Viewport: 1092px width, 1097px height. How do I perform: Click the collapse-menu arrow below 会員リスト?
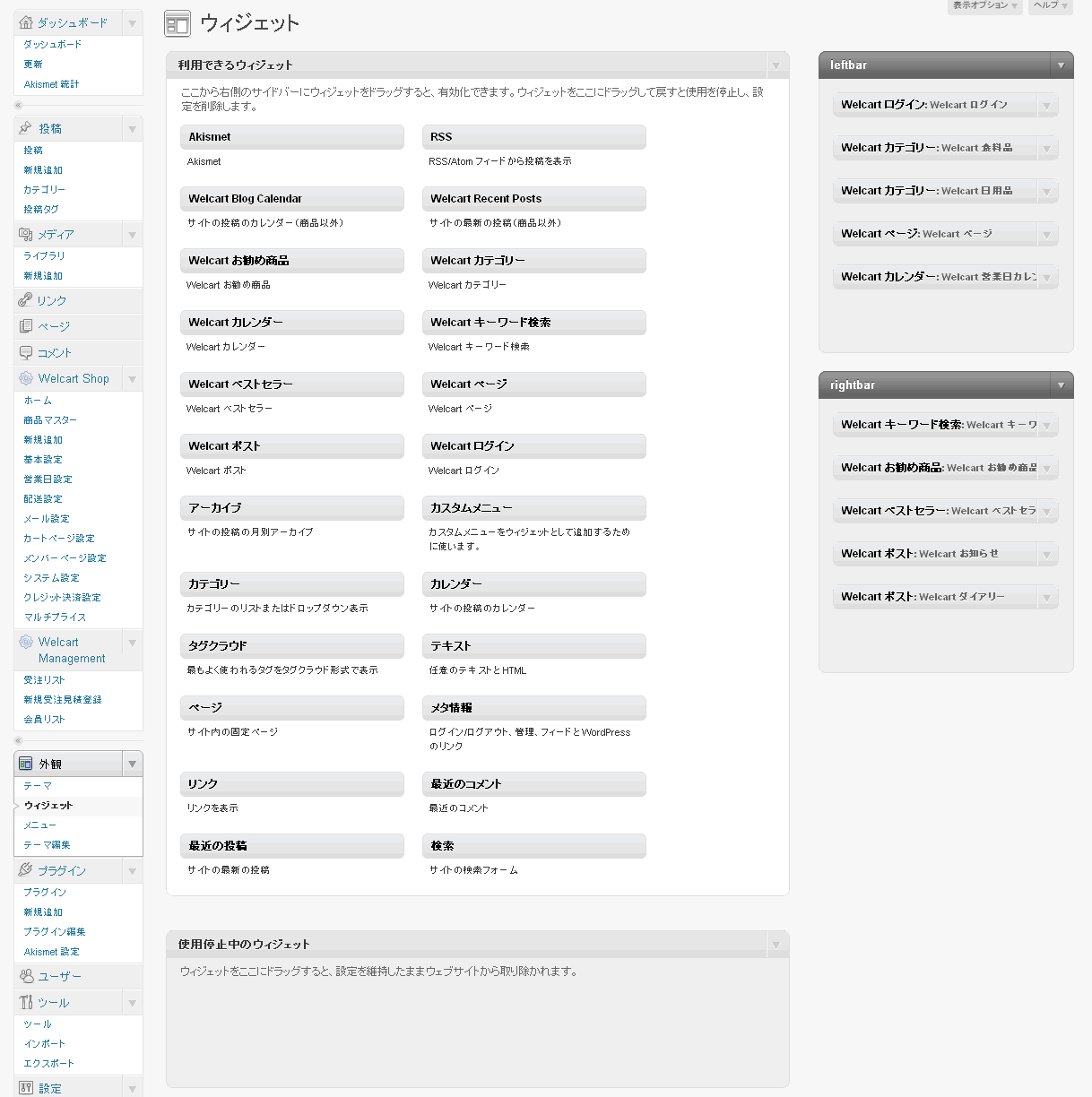click(x=18, y=740)
